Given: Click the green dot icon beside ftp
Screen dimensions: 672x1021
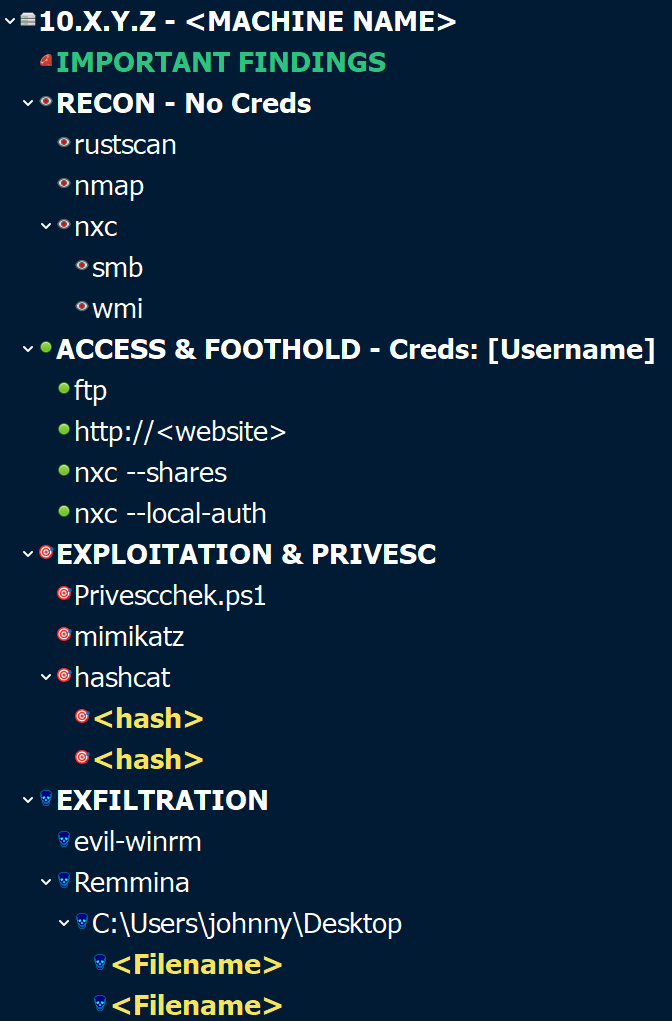Looking at the screenshot, I should pos(64,390).
